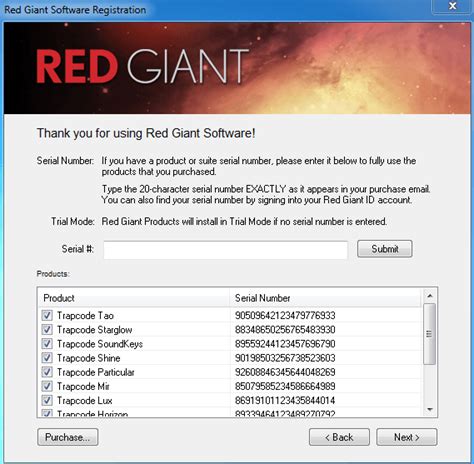Open the Purchase... dialog
The width and height of the screenshot is (474, 464).
68,437
